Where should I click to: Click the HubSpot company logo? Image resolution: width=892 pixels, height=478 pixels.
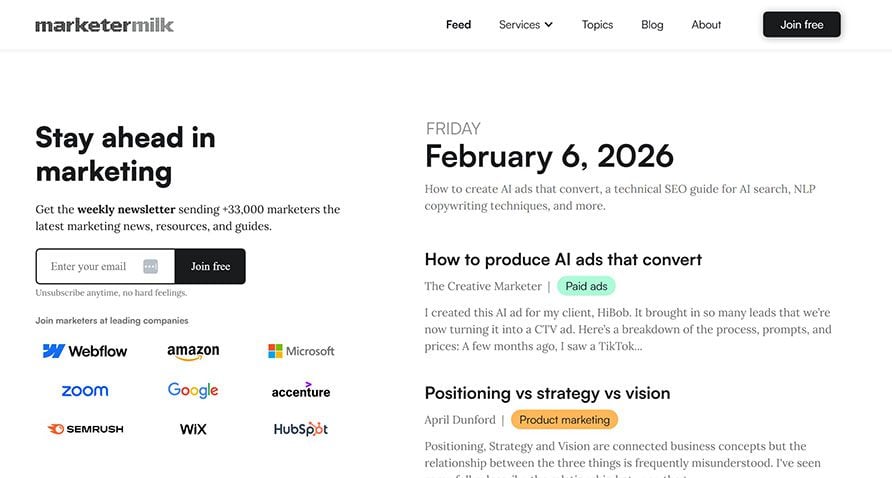click(301, 429)
